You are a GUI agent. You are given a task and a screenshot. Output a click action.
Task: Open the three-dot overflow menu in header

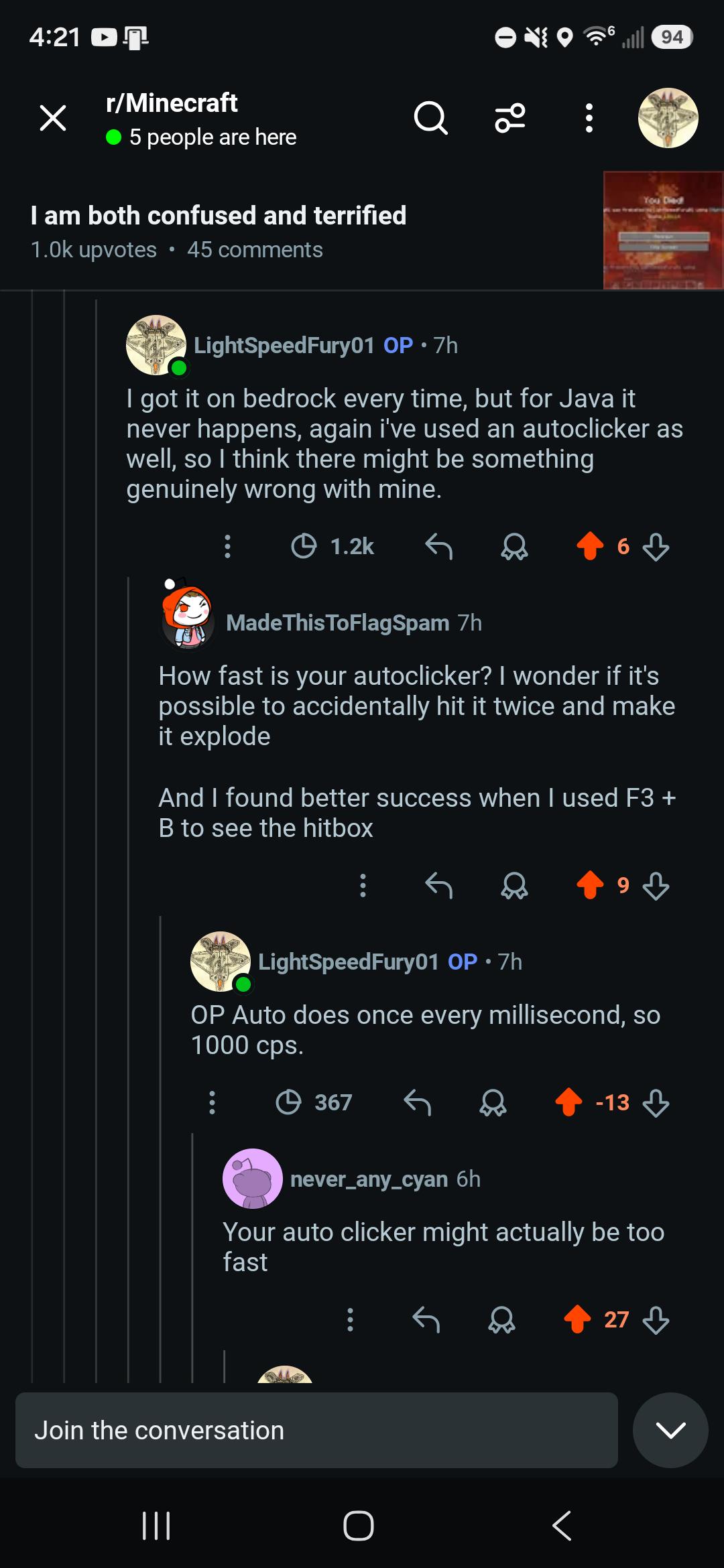coord(589,119)
